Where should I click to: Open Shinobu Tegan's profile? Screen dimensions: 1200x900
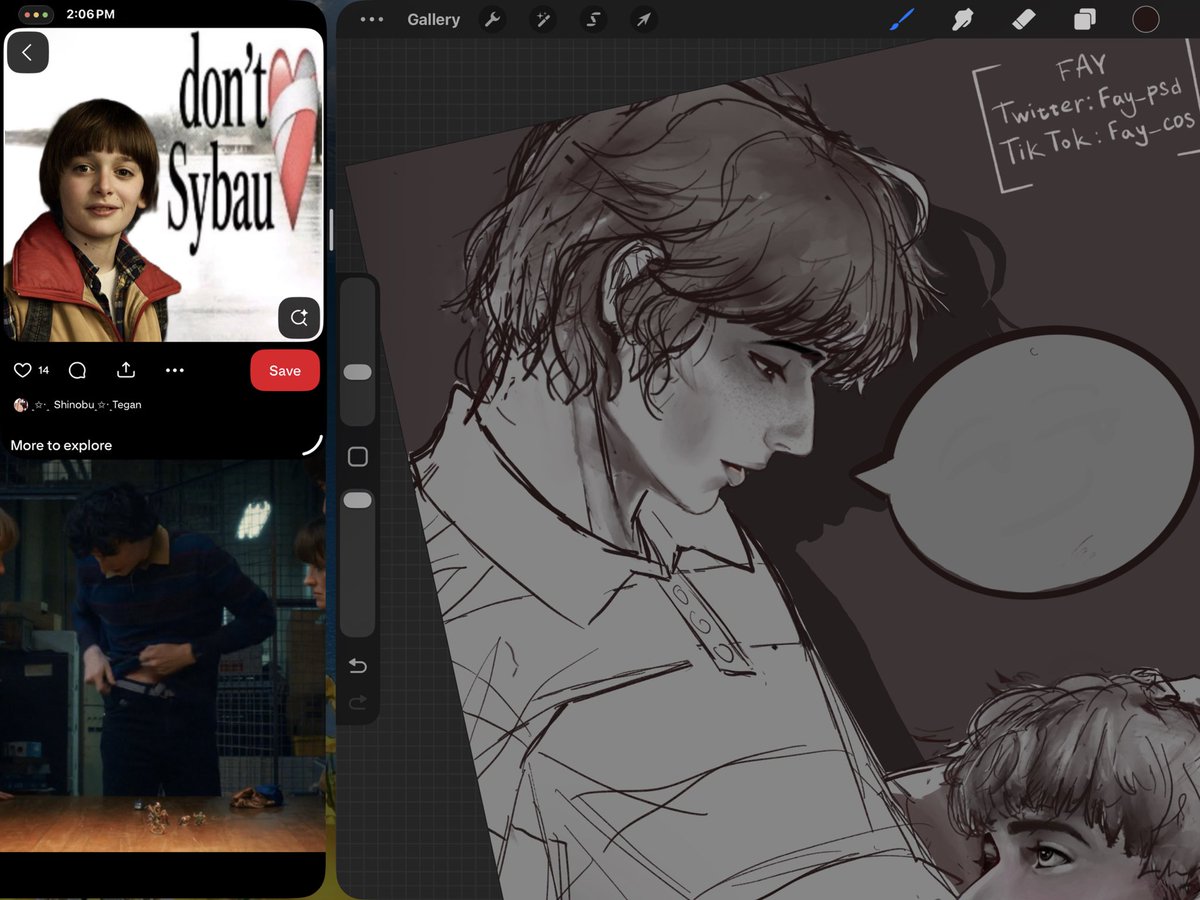pyautogui.click(x=77, y=405)
